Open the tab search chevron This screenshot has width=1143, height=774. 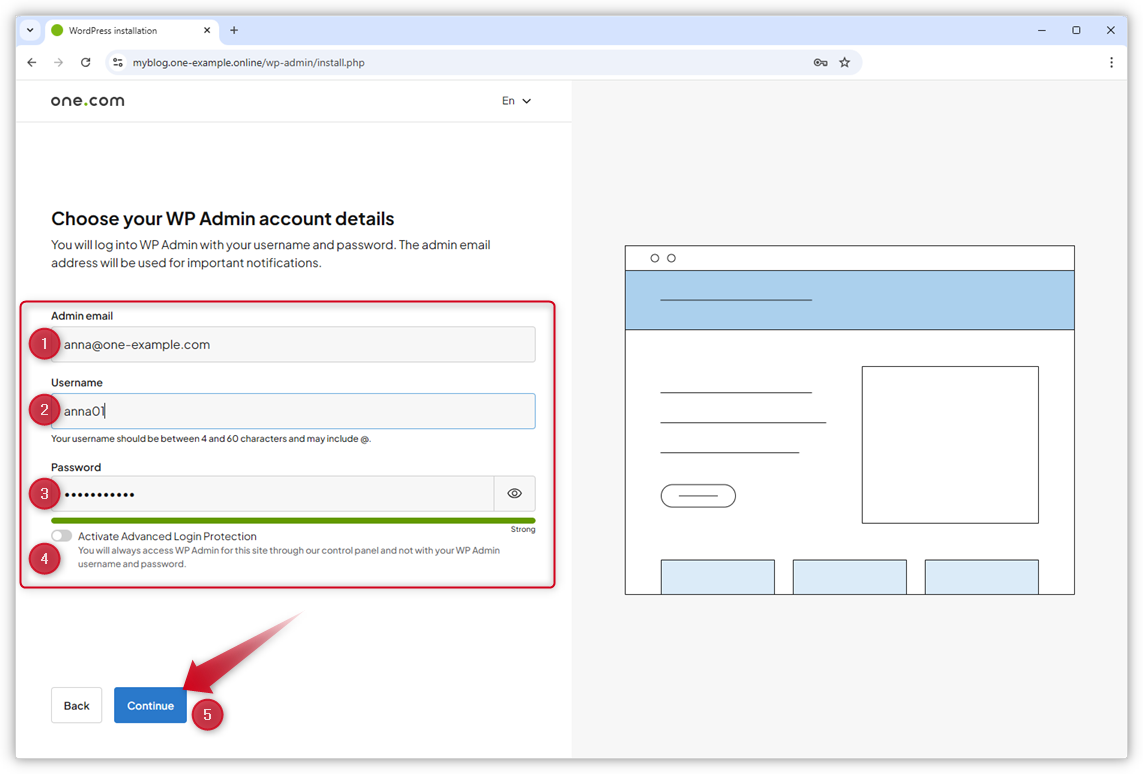(28, 30)
